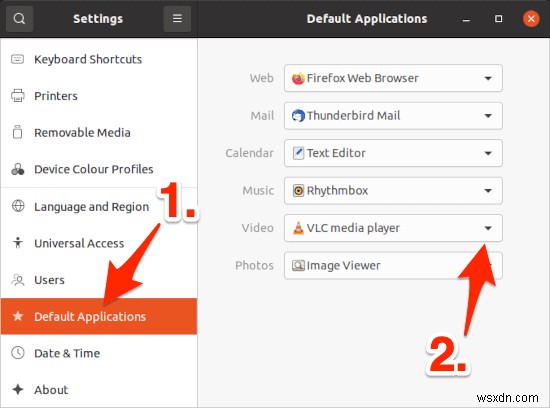This screenshot has width=550, height=408.
Task: Click the Firefox icon in Web dropdown
Action: pyautogui.click(x=298, y=78)
